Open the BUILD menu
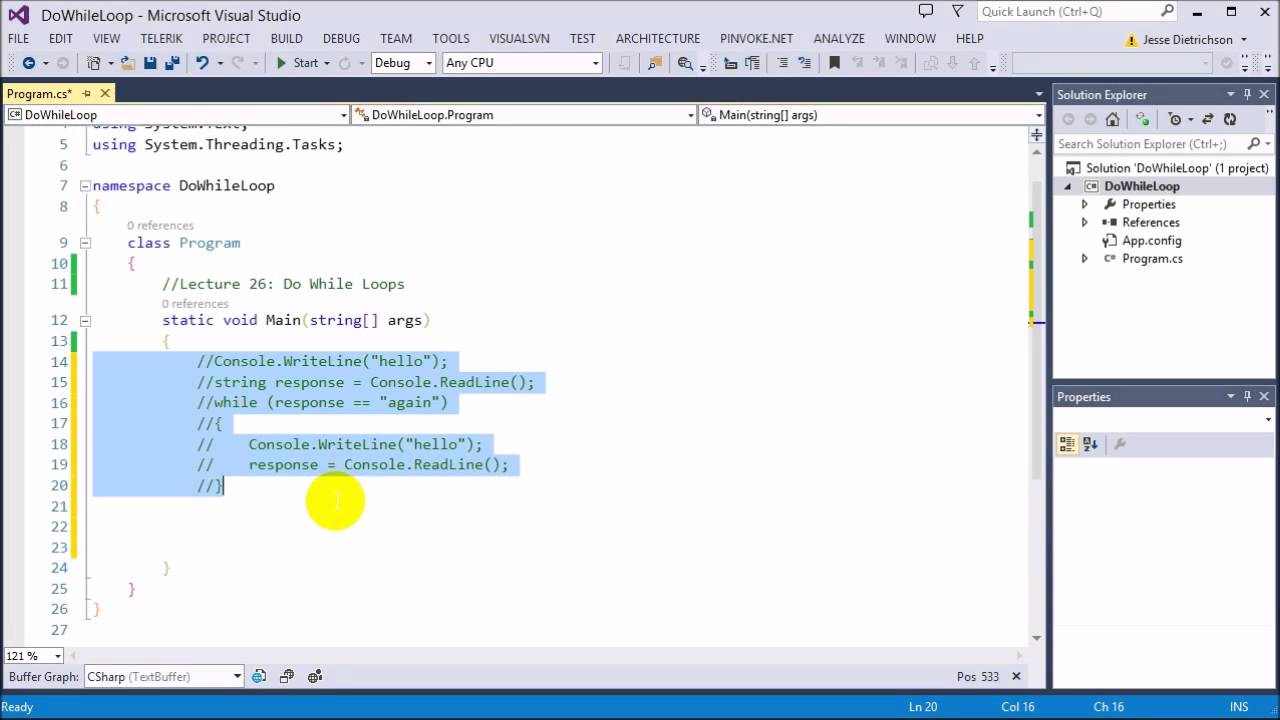Screen dimensions: 1280x720 tap(286, 38)
